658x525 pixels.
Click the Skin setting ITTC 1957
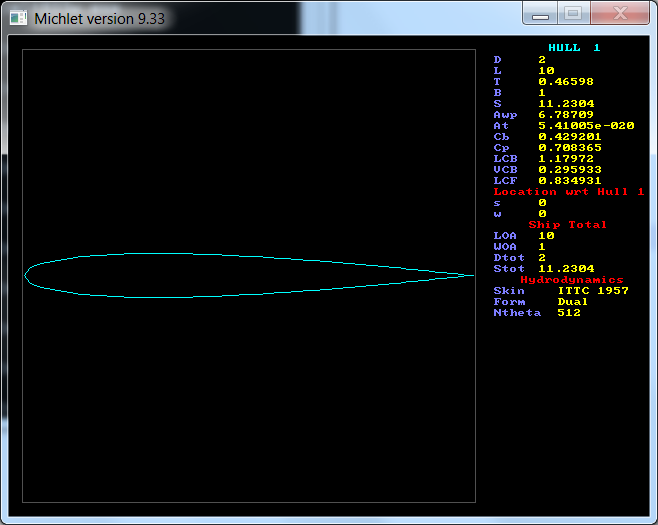coord(592,291)
